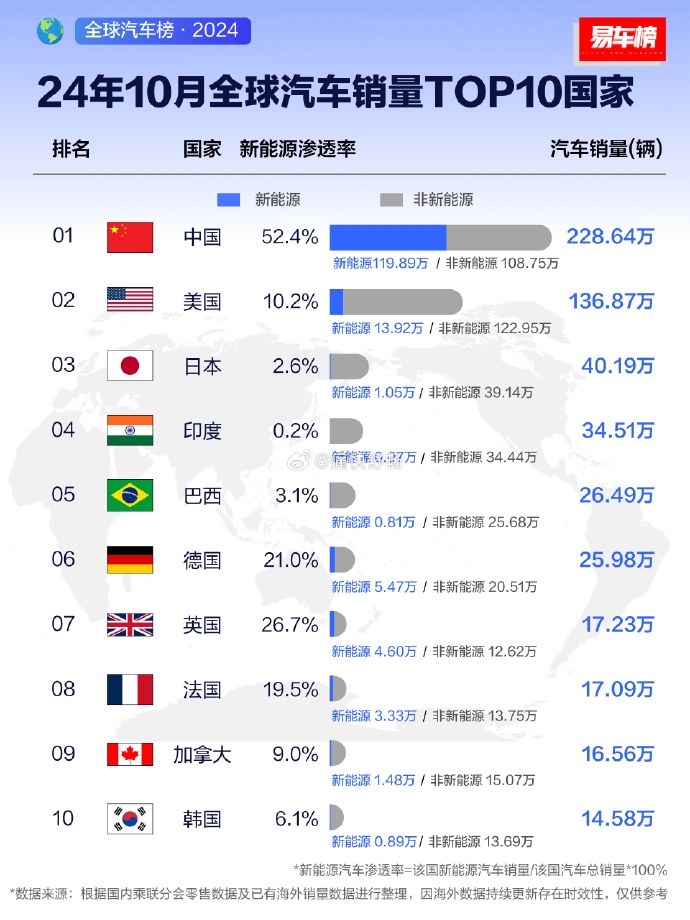
Task: Click the blue 新能源 legend swatch
Action: (229, 199)
